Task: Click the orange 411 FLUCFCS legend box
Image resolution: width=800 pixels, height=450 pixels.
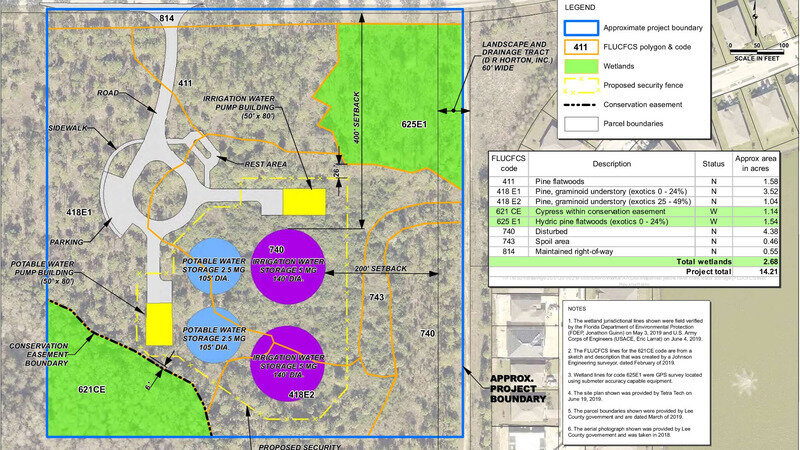Action: tap(590, 46)
